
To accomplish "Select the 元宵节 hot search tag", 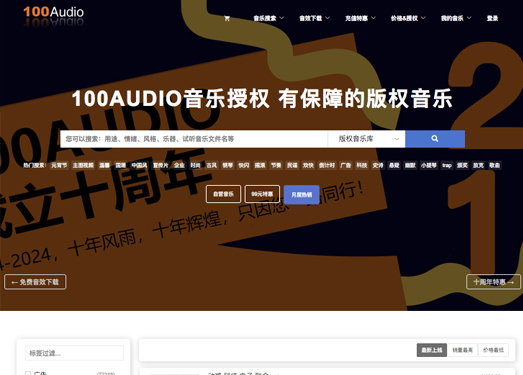I will [x=59, y=165].
